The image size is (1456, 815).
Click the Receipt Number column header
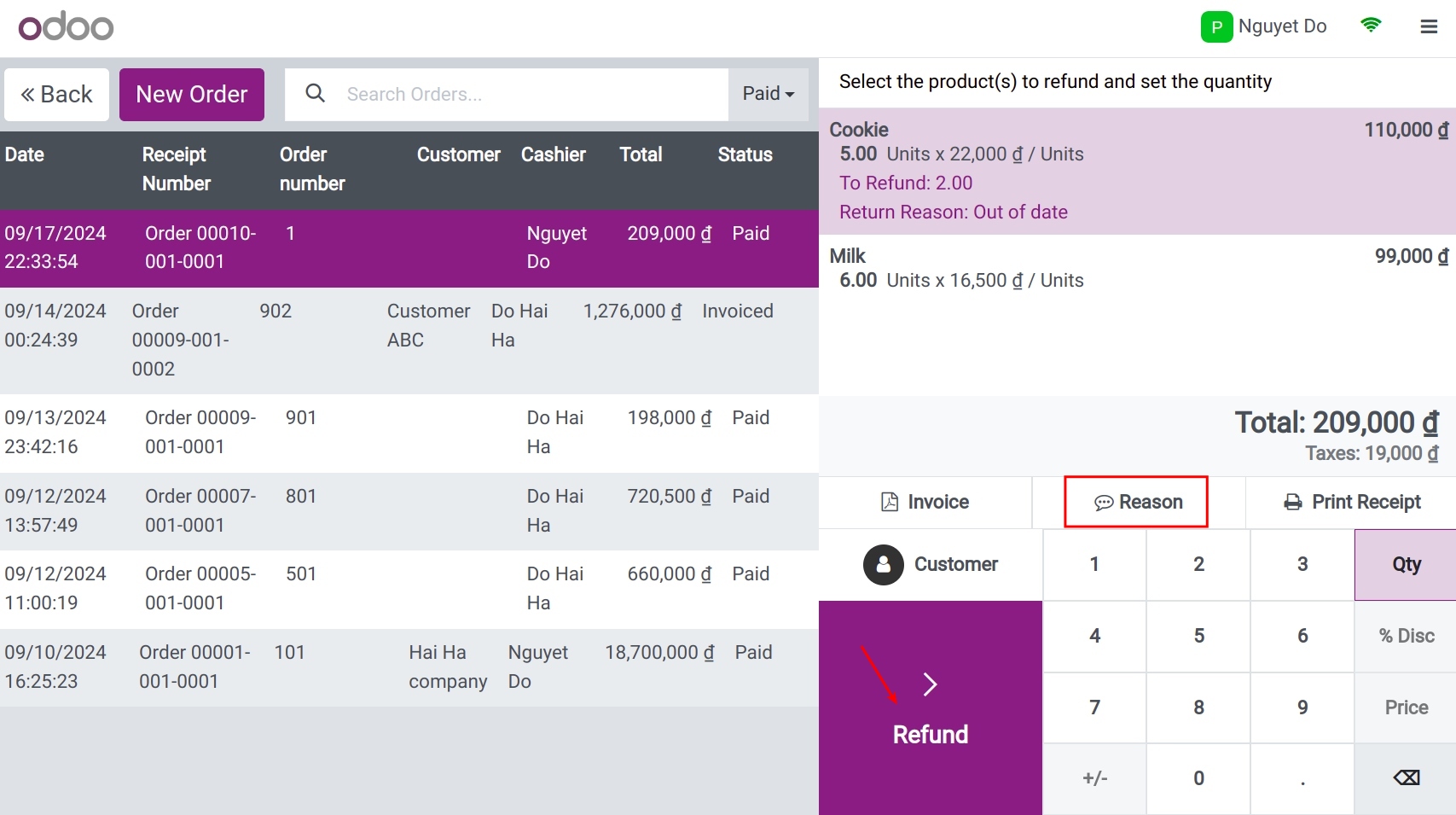(176, 169)
